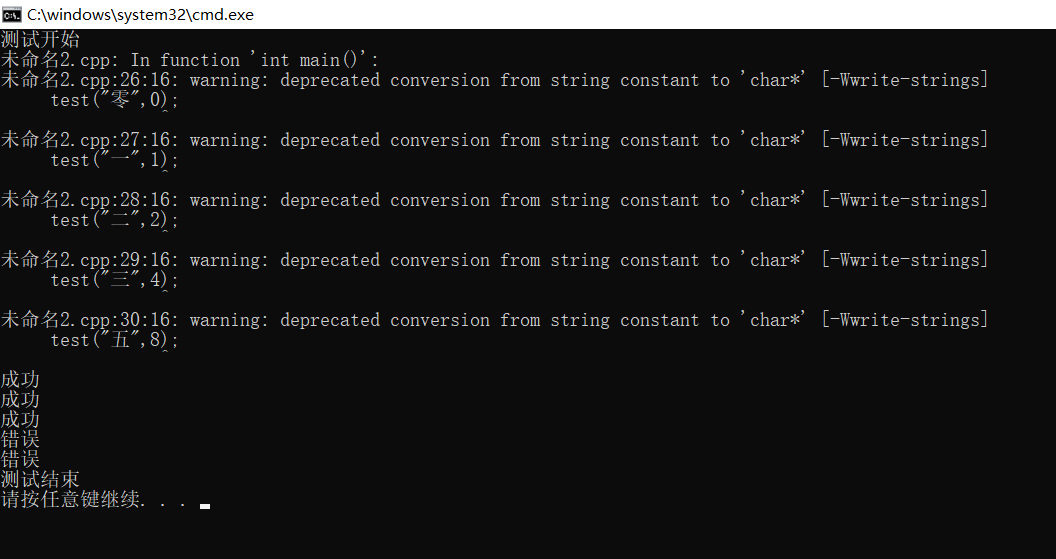Click the warning line for 未命名2.cpp:30:16
The width and height of the screenshot is (1056, 559).
(x=494, y=320)
